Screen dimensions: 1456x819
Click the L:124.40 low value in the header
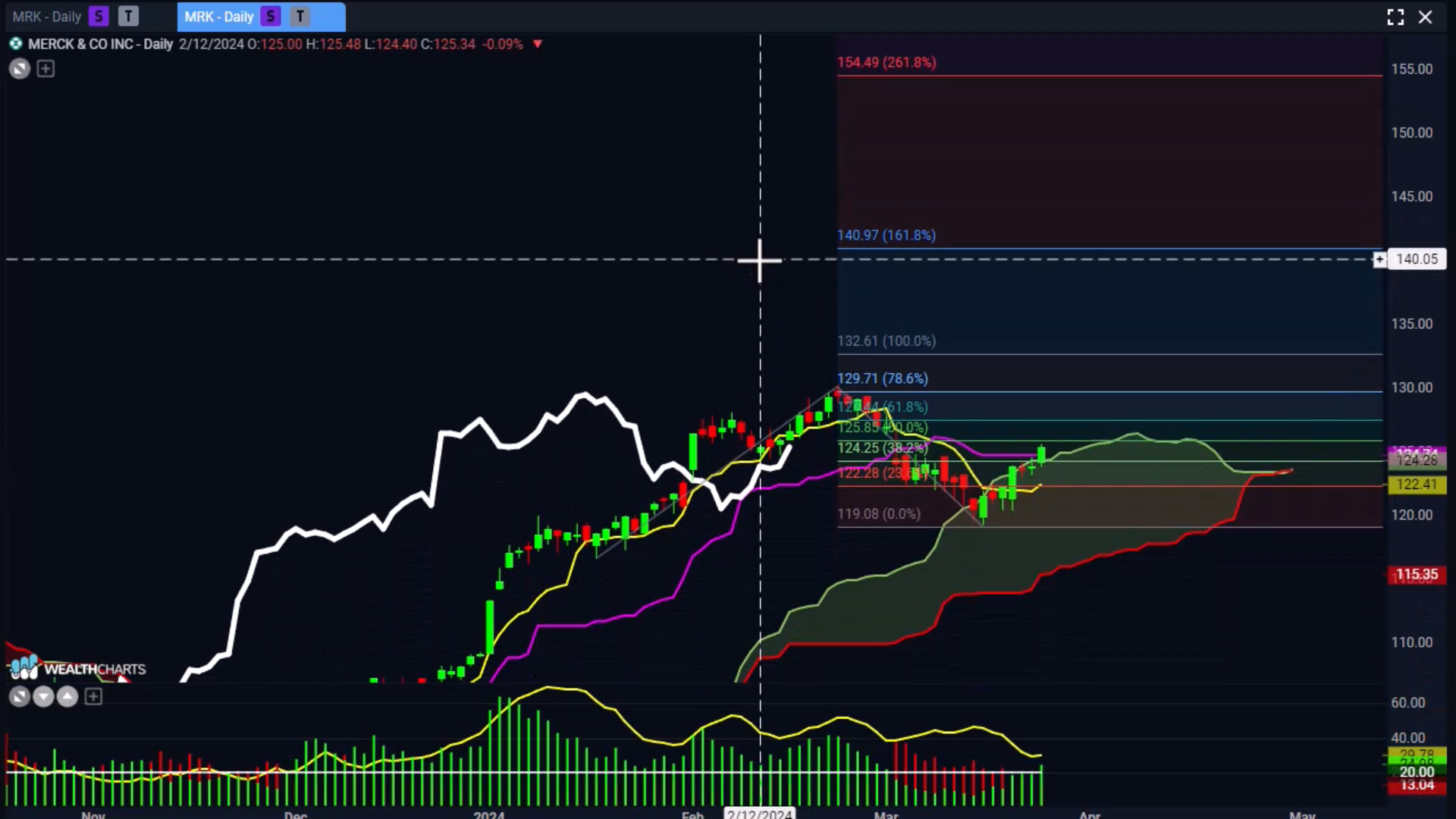(x=391, y=44)
